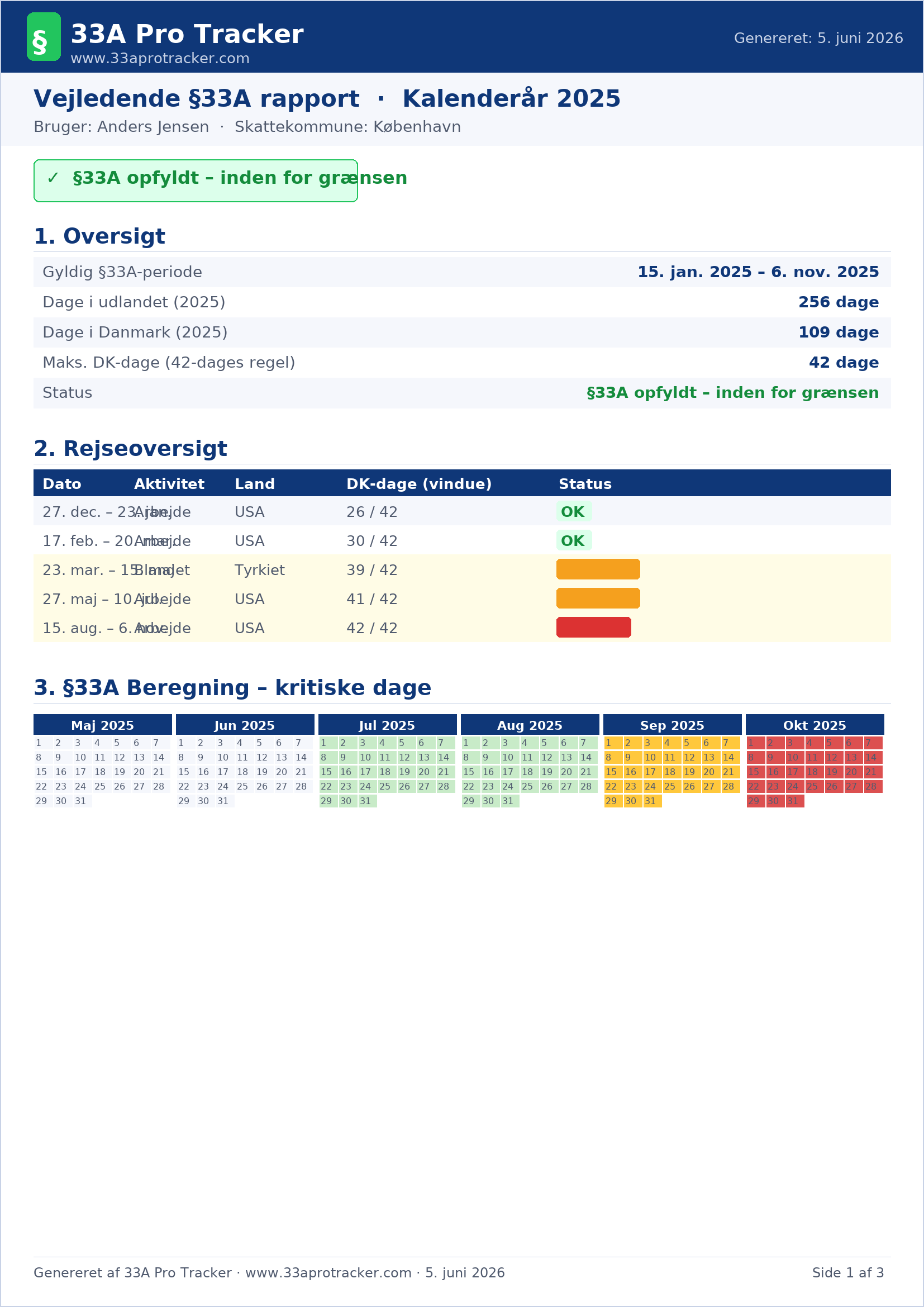Click 'Bruger: Anders Jensen' subtitle text
The image size is (924, 1307).
(x=121, y=127)
